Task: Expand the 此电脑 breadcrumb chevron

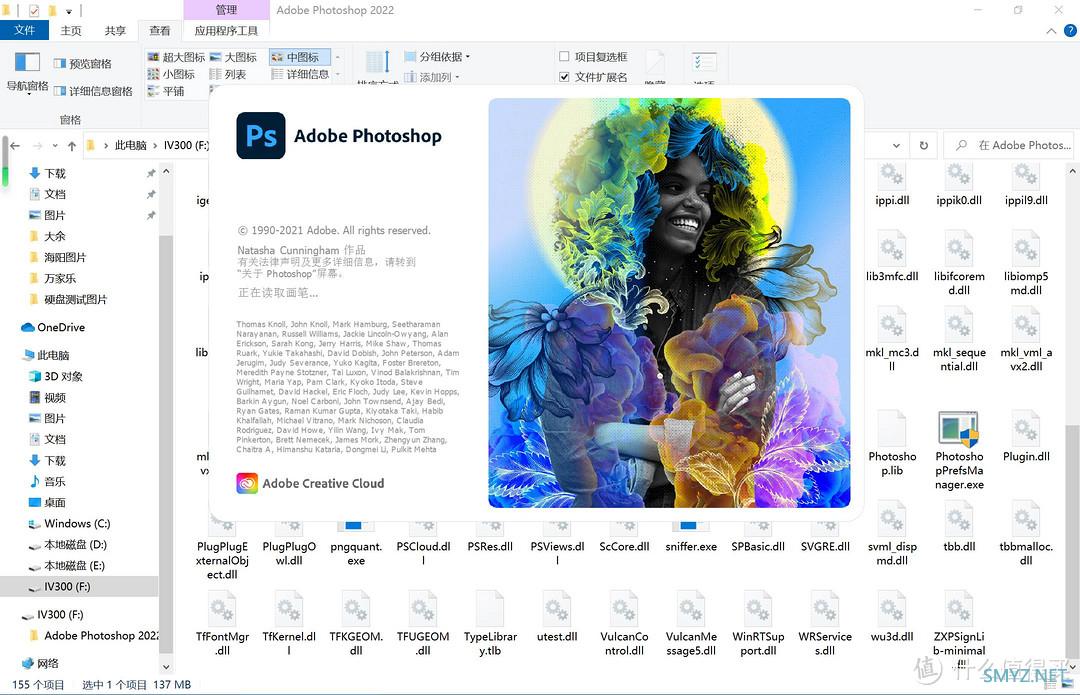Action: 155,145
